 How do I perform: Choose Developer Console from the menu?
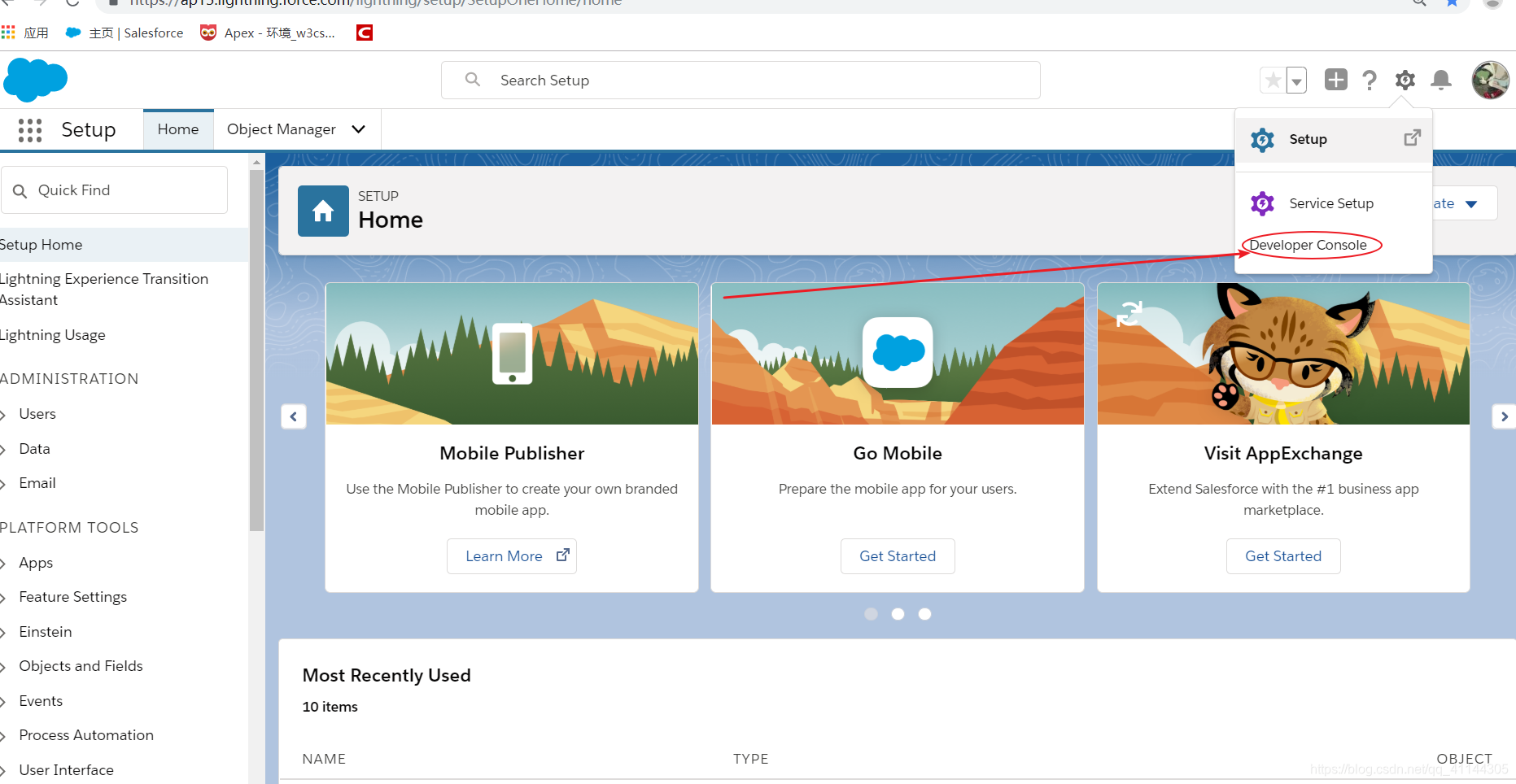1308,245
